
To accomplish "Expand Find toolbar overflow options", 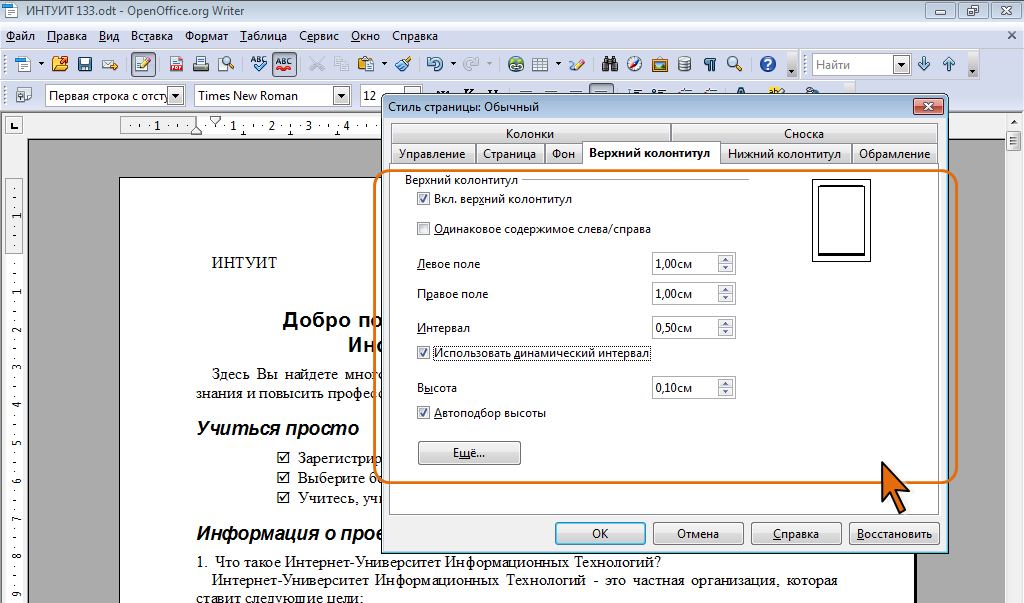I will 973,65.
